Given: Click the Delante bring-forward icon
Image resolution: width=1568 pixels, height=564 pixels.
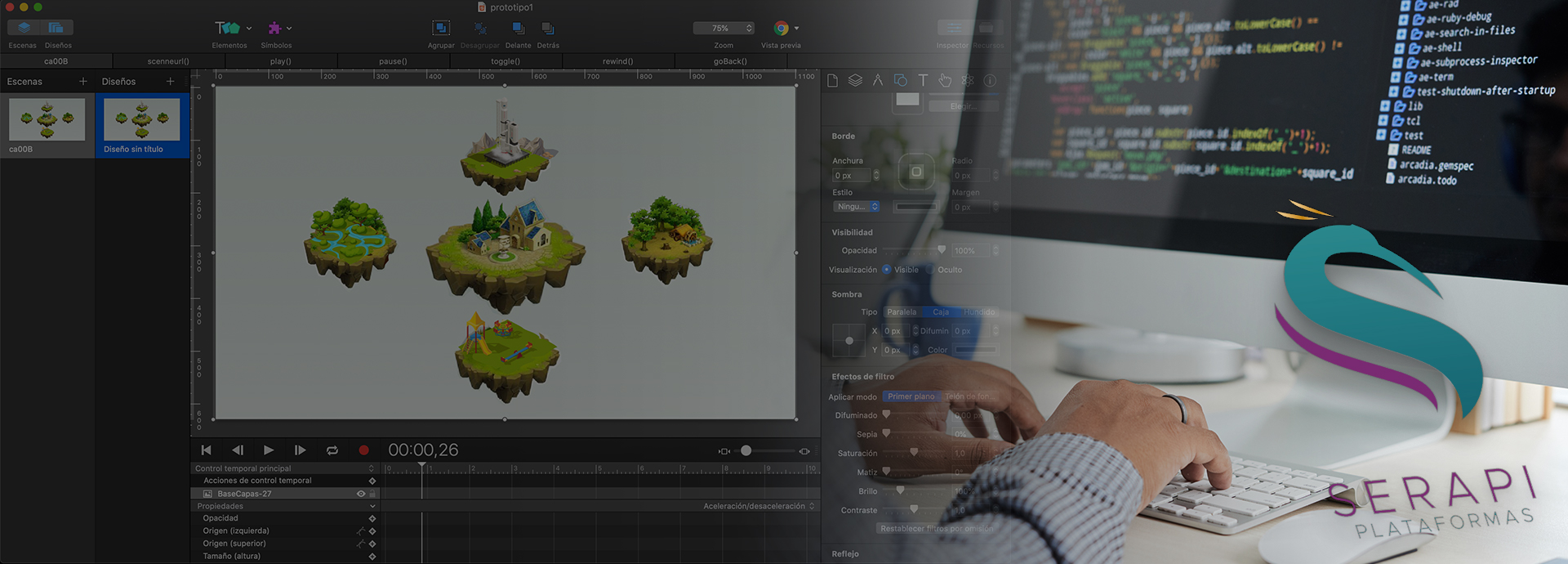Looking at the screenshot, I should pyautogui.click(x=518, y=29).
